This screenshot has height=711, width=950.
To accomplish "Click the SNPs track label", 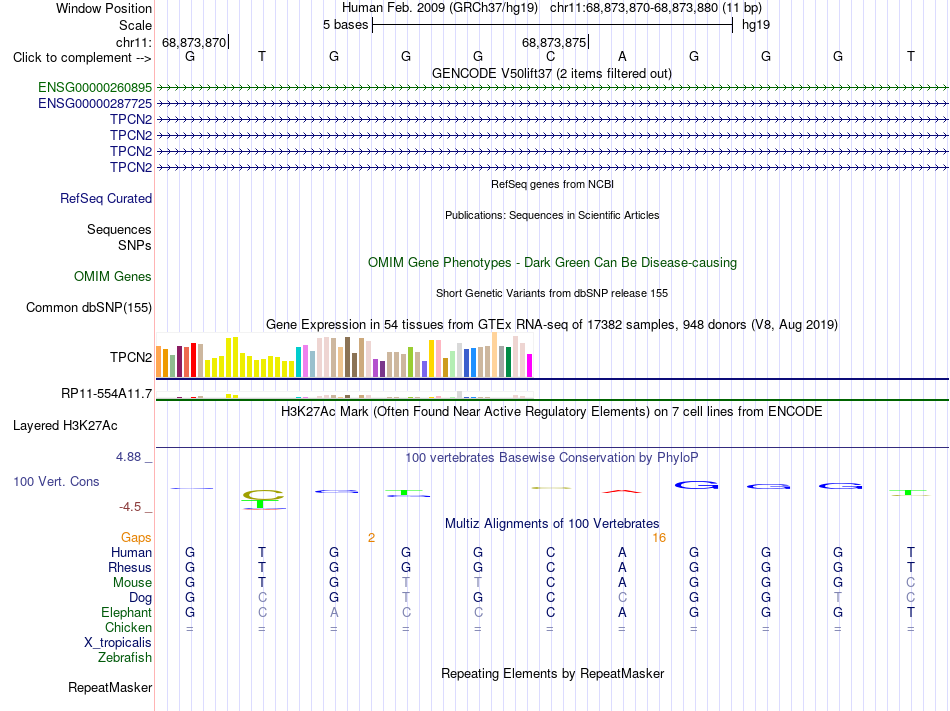I will [135, 246].
